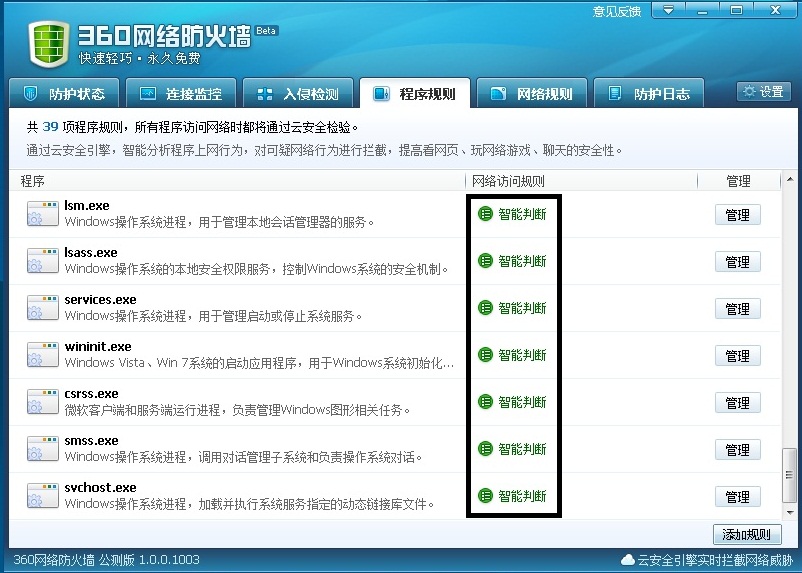
Task: Click 智能判断 green icon for services.exe
Action: click(x=485, y=308)
